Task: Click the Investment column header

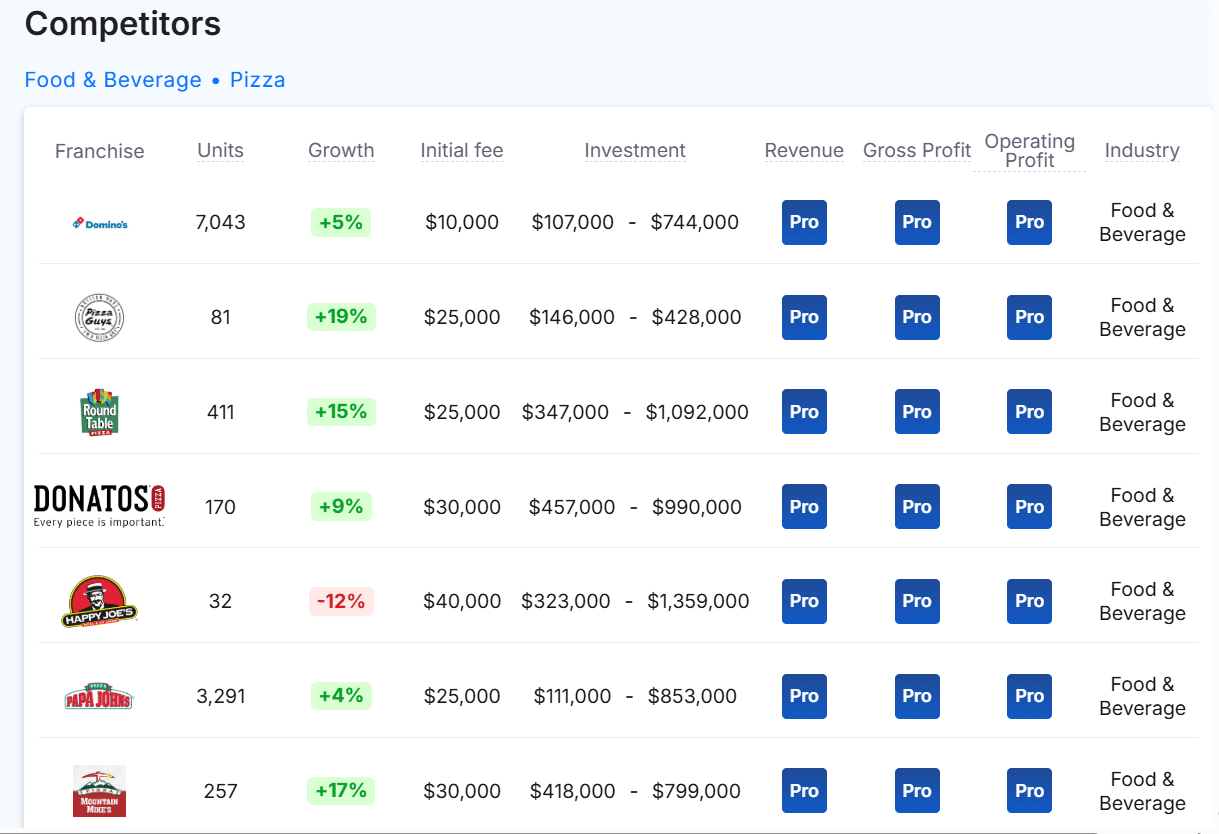Action: 635,150
